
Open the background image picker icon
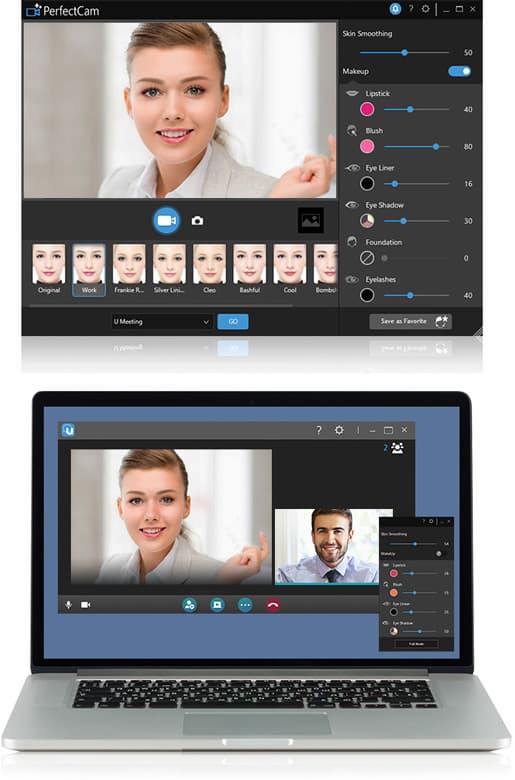point(310,220)
